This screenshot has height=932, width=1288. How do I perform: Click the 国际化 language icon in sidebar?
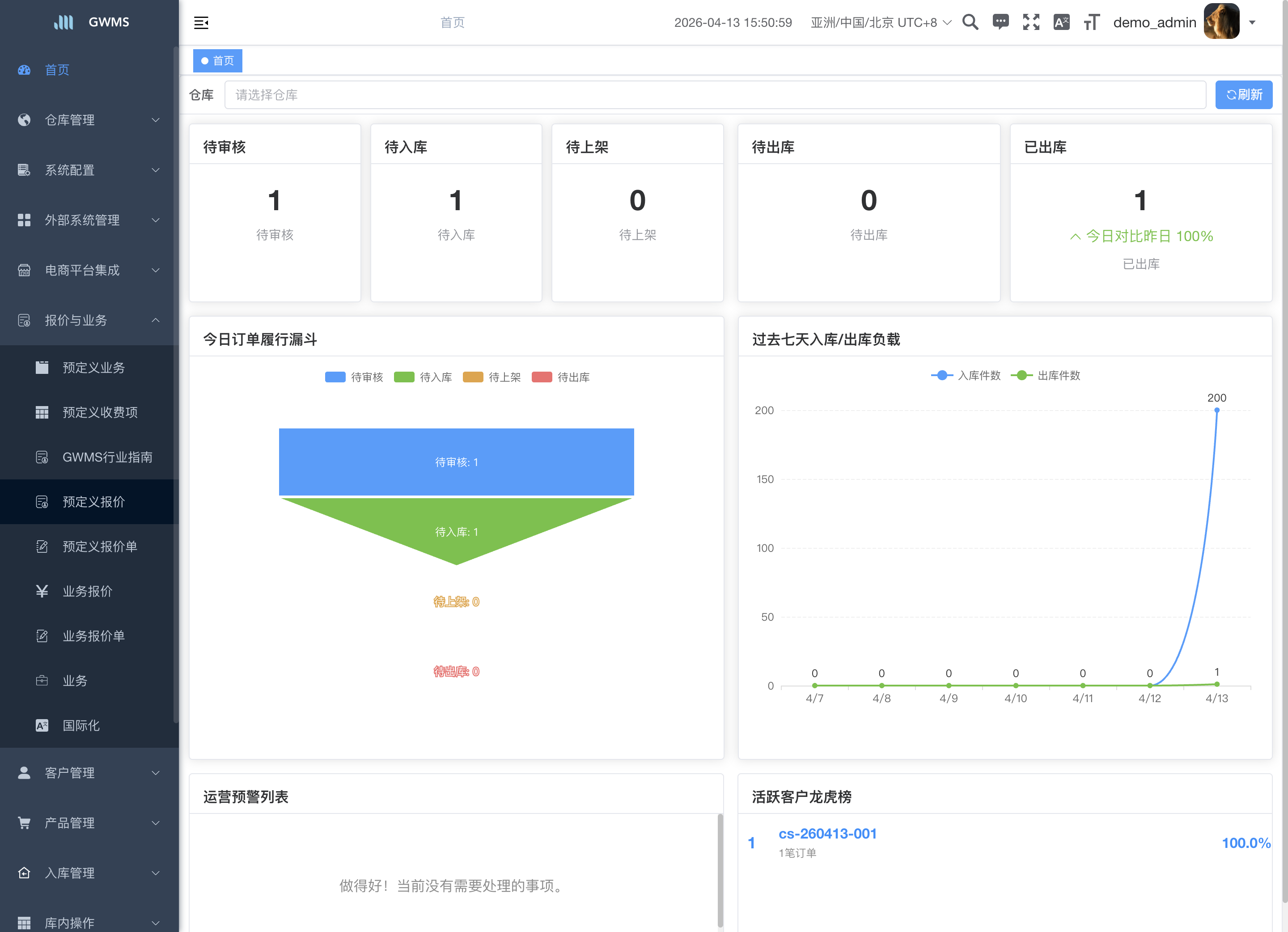tap(42, 725)
